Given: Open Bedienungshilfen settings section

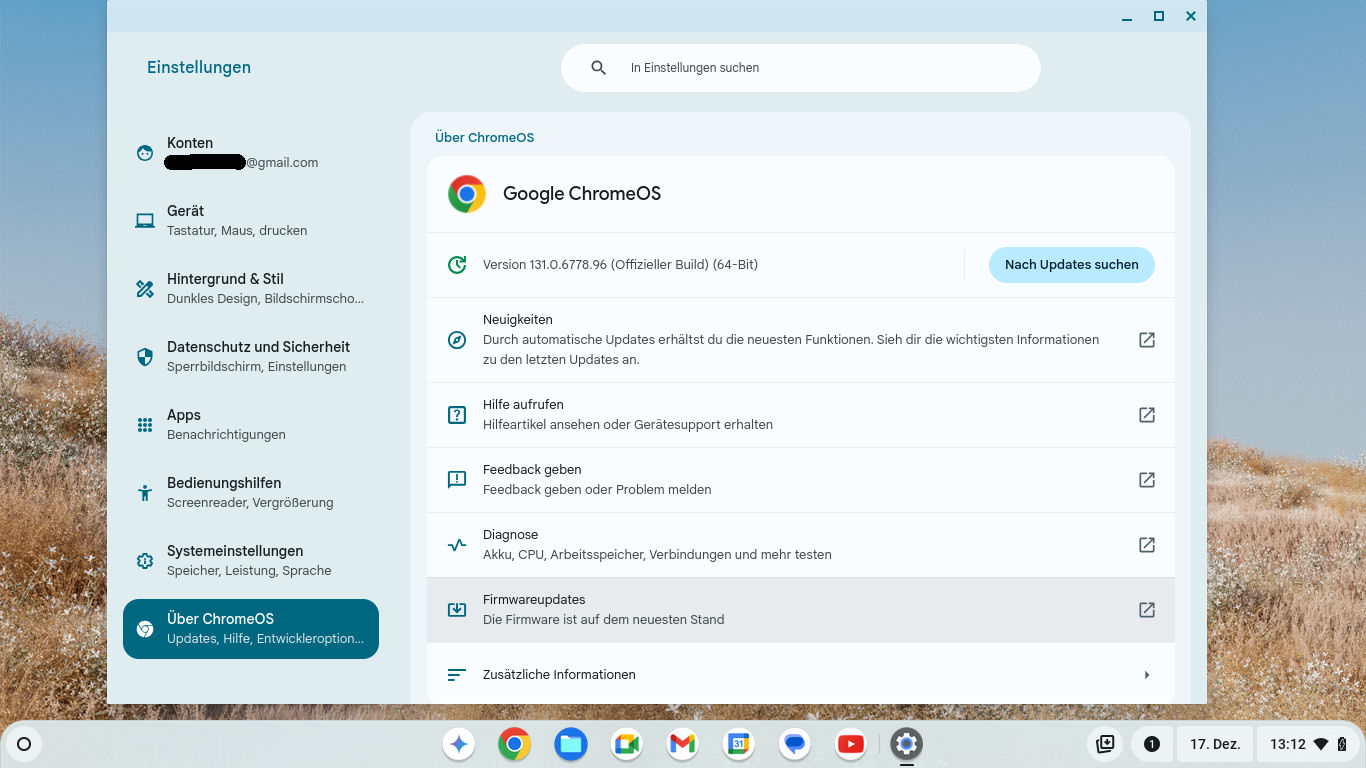Looking at the screenshot, I should coord(251,493).
